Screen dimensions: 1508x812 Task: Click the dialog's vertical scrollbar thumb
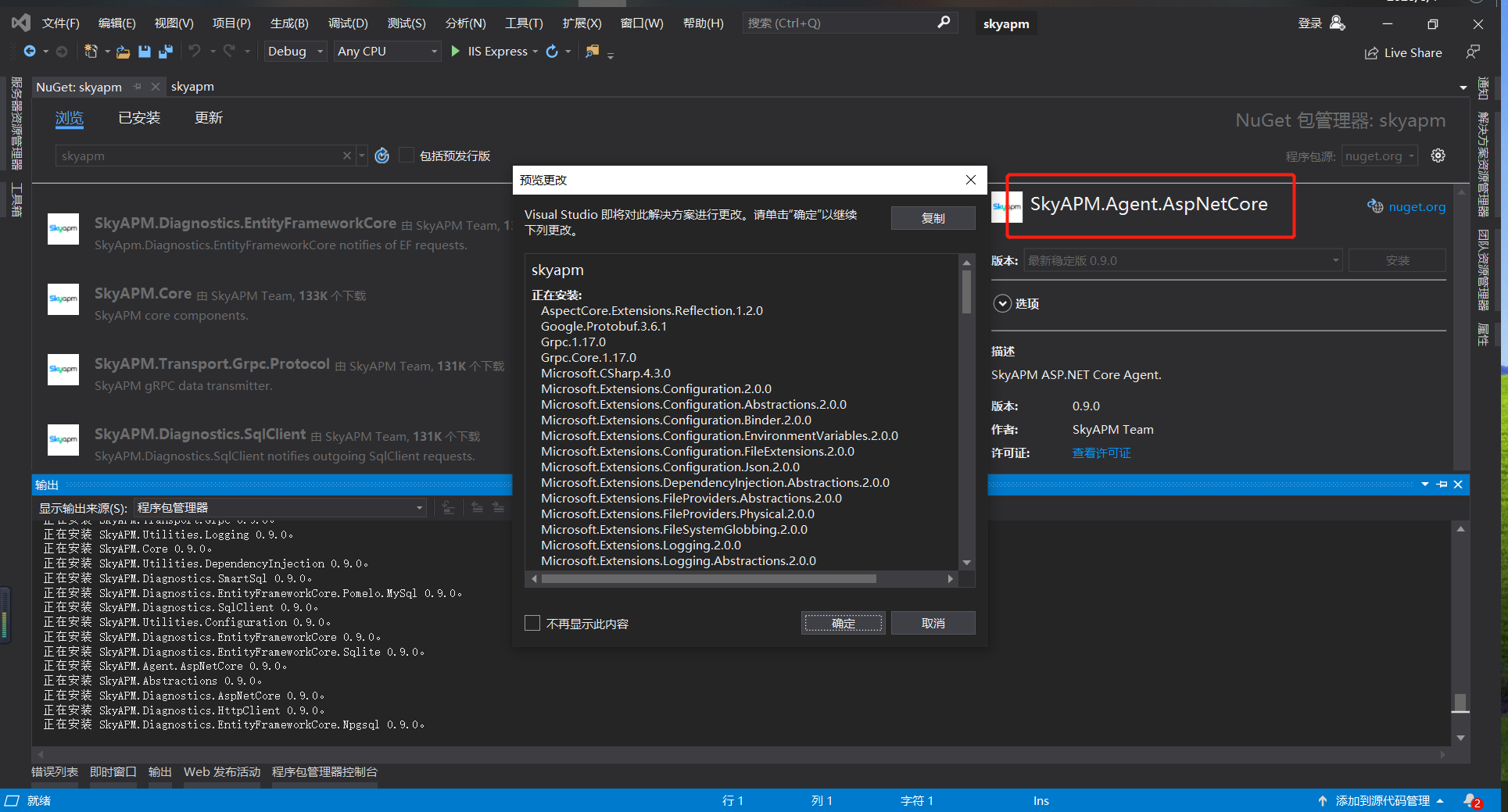pos(966,292)
